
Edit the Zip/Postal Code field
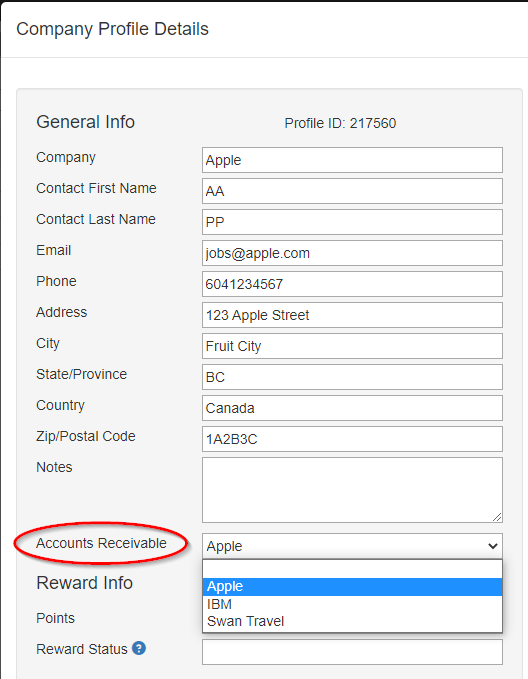pos(352,439)
